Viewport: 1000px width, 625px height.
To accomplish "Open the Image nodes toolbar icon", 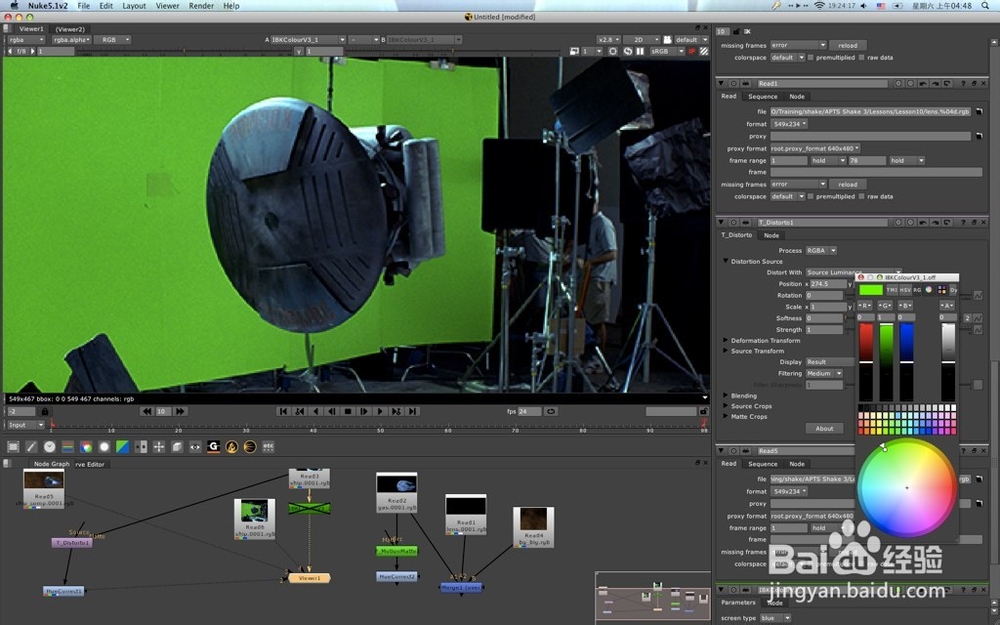I will [x=13, y=447].
